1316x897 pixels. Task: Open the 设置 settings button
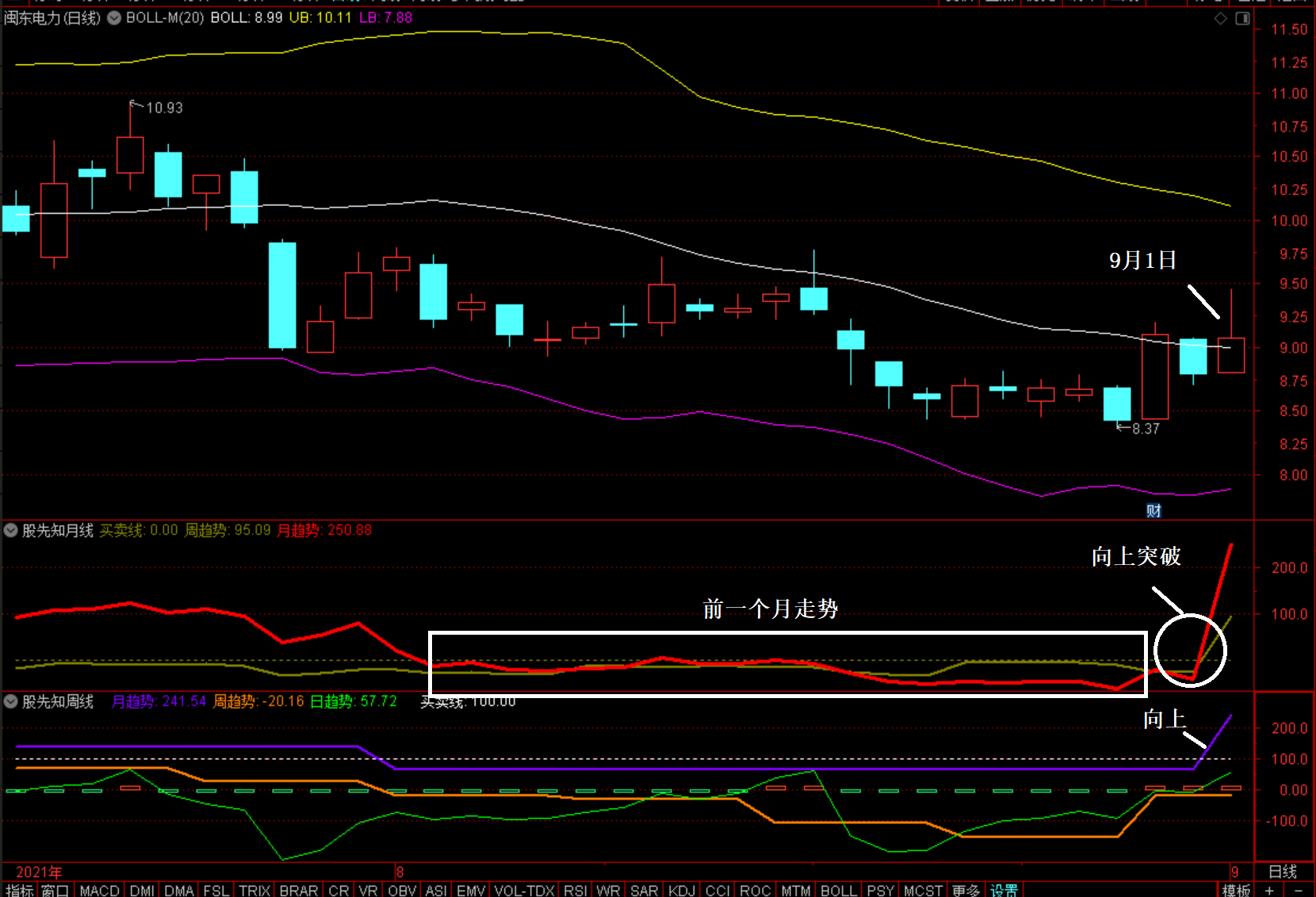pos(1004,891)
